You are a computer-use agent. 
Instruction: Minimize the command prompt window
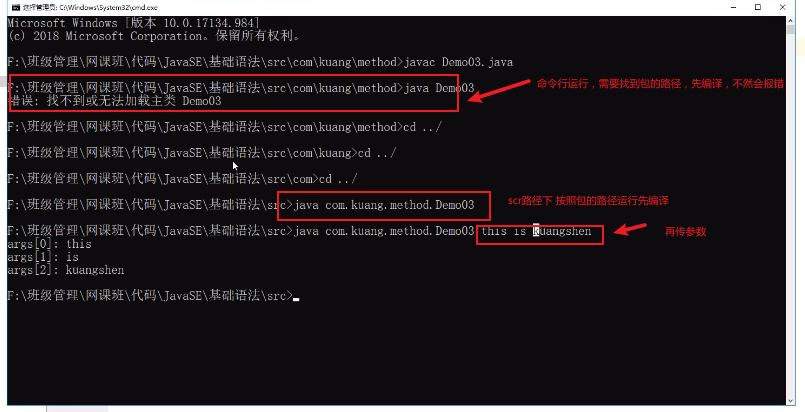pos(733,7)
